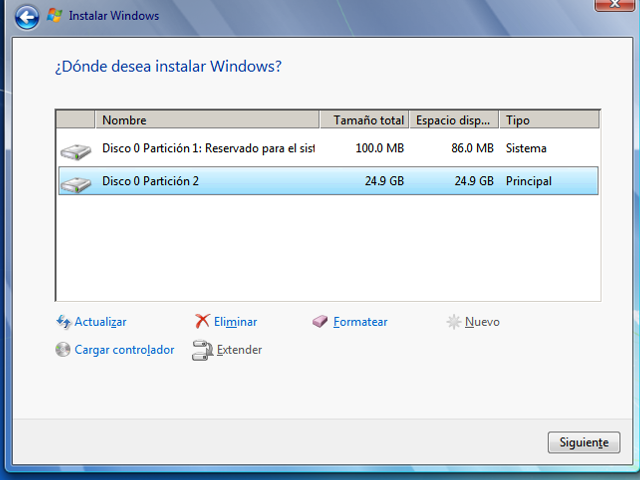Viewport: 640px width, 480px height.
Task: Click the pink eraser Formatear icon
Action: point(320,322)
